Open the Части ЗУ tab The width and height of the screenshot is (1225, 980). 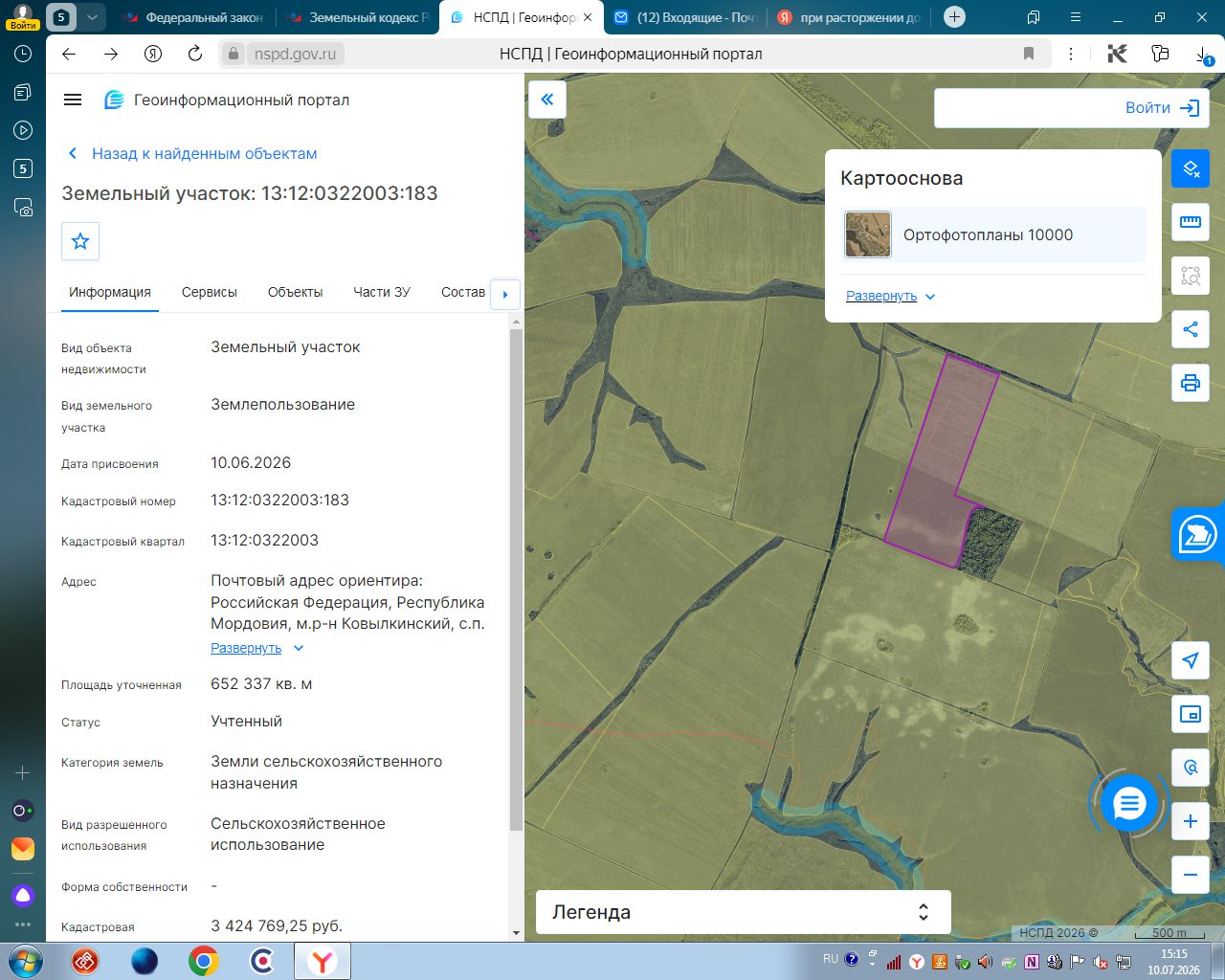(382, 292)
